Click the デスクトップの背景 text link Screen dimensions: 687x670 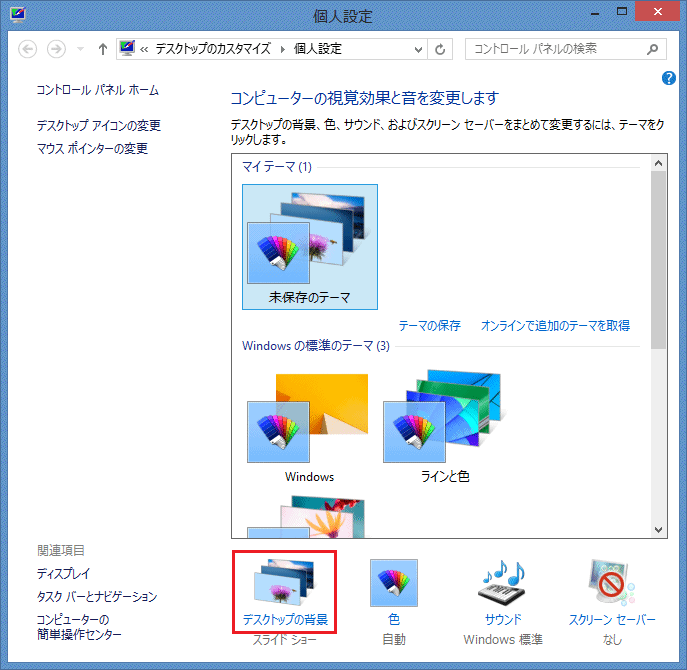285,619
